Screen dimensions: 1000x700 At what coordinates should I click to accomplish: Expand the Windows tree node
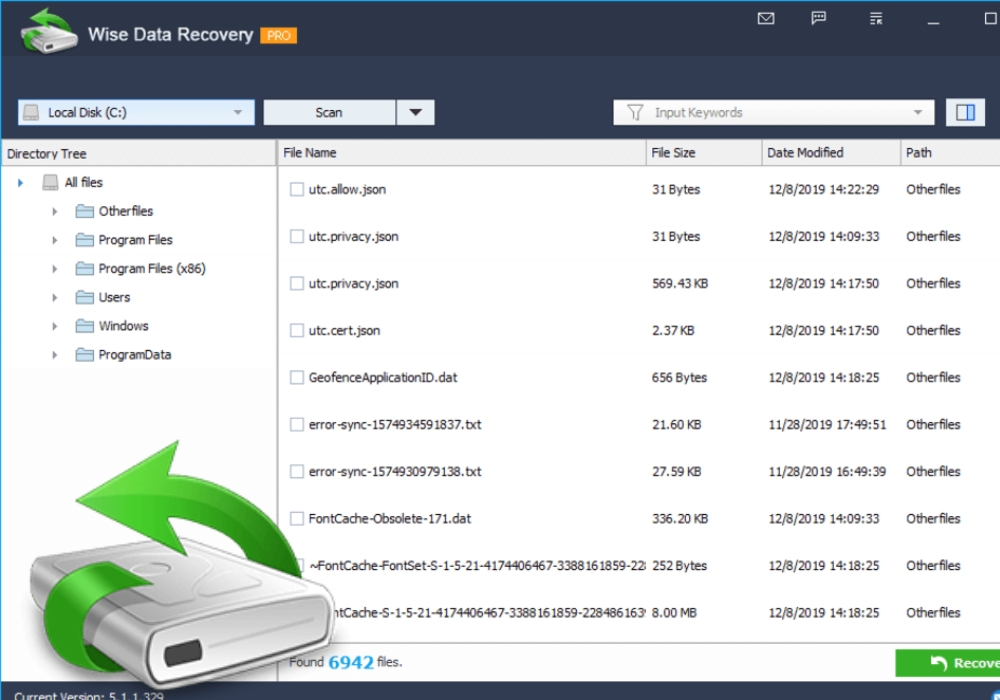point(55,326)
